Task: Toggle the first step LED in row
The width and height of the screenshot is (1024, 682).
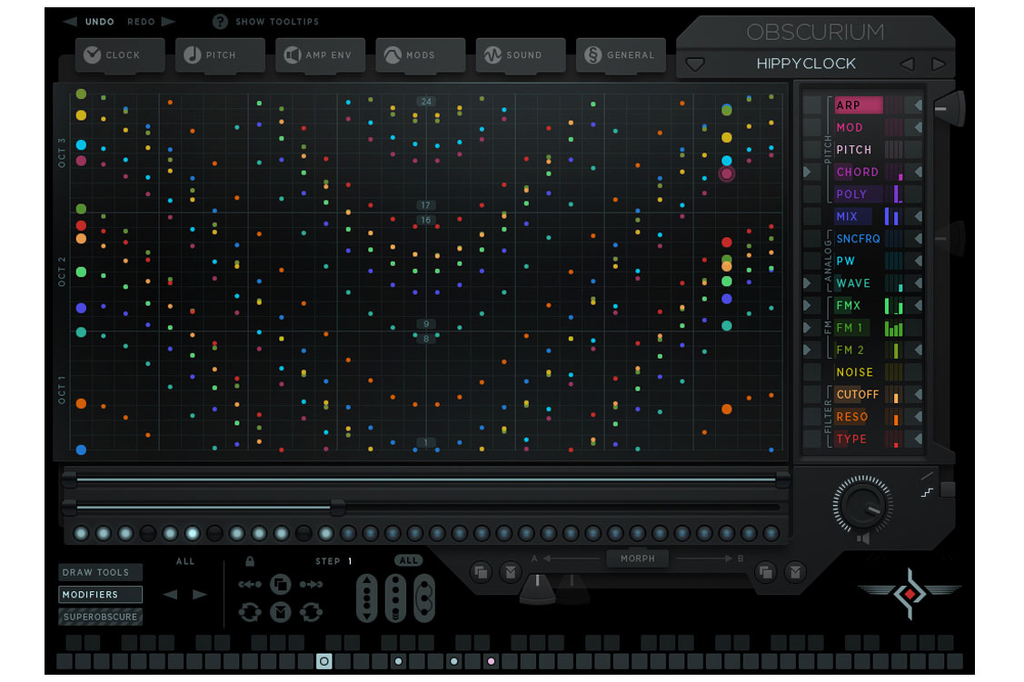Action: 82,534
